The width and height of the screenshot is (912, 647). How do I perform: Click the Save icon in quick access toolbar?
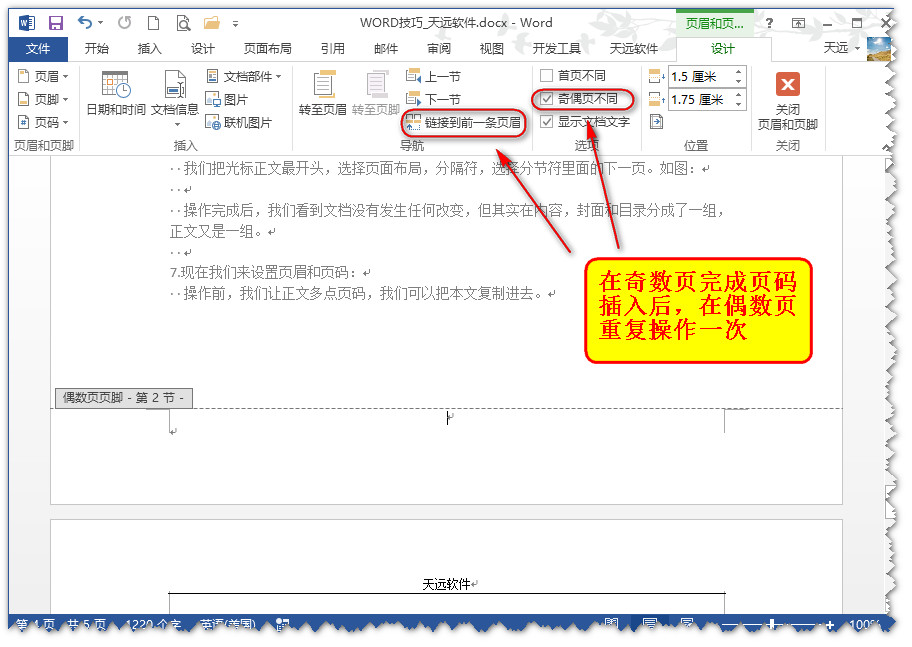[x=56, y=22]
